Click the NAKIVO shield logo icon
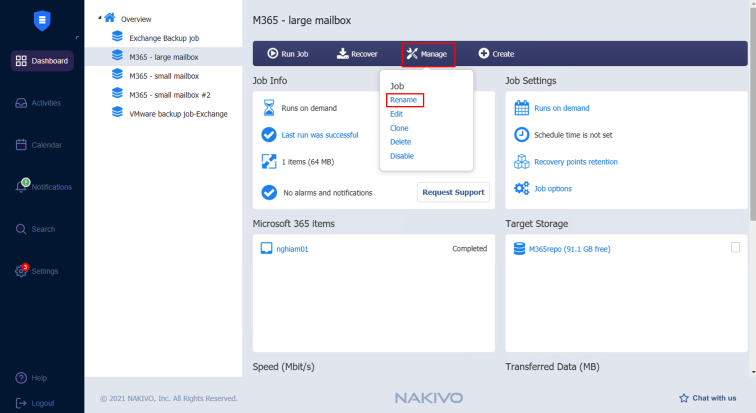Screen dimensions: 756x413 pos(41,19)
